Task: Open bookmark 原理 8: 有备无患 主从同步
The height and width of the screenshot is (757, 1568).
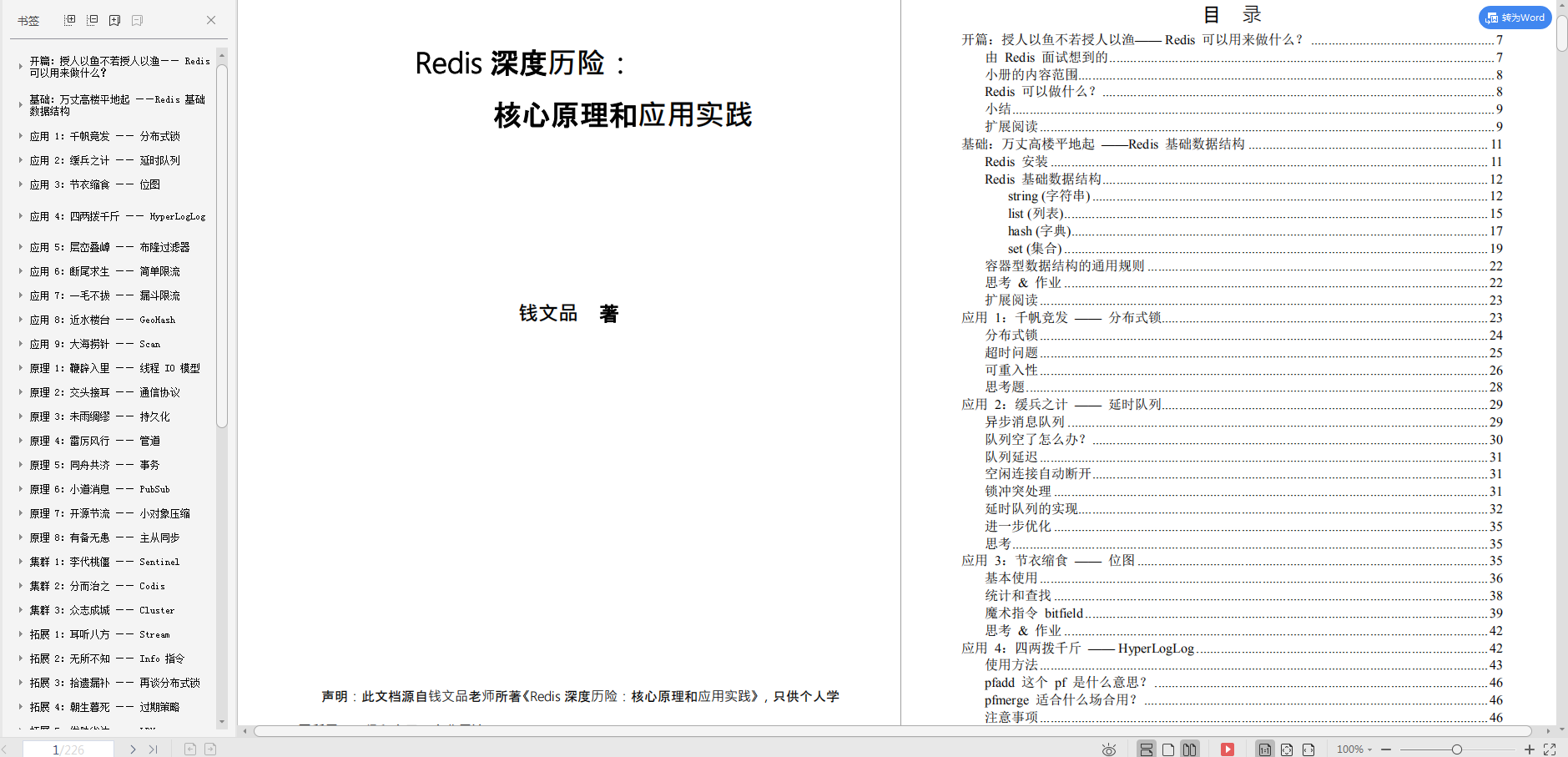Action: pyautogui.click(x=104, y=537)
